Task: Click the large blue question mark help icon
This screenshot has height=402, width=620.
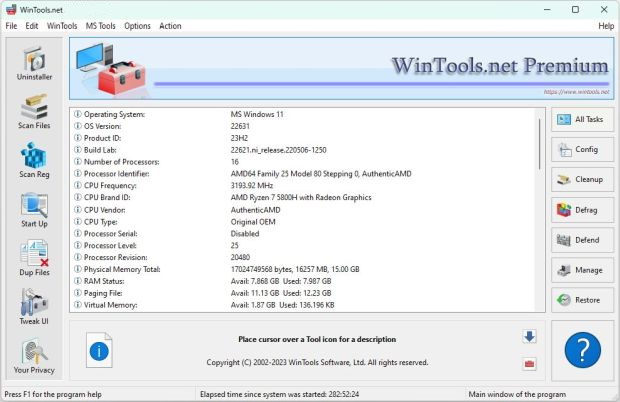Action: pyautogui.click(x=582, y=350)
